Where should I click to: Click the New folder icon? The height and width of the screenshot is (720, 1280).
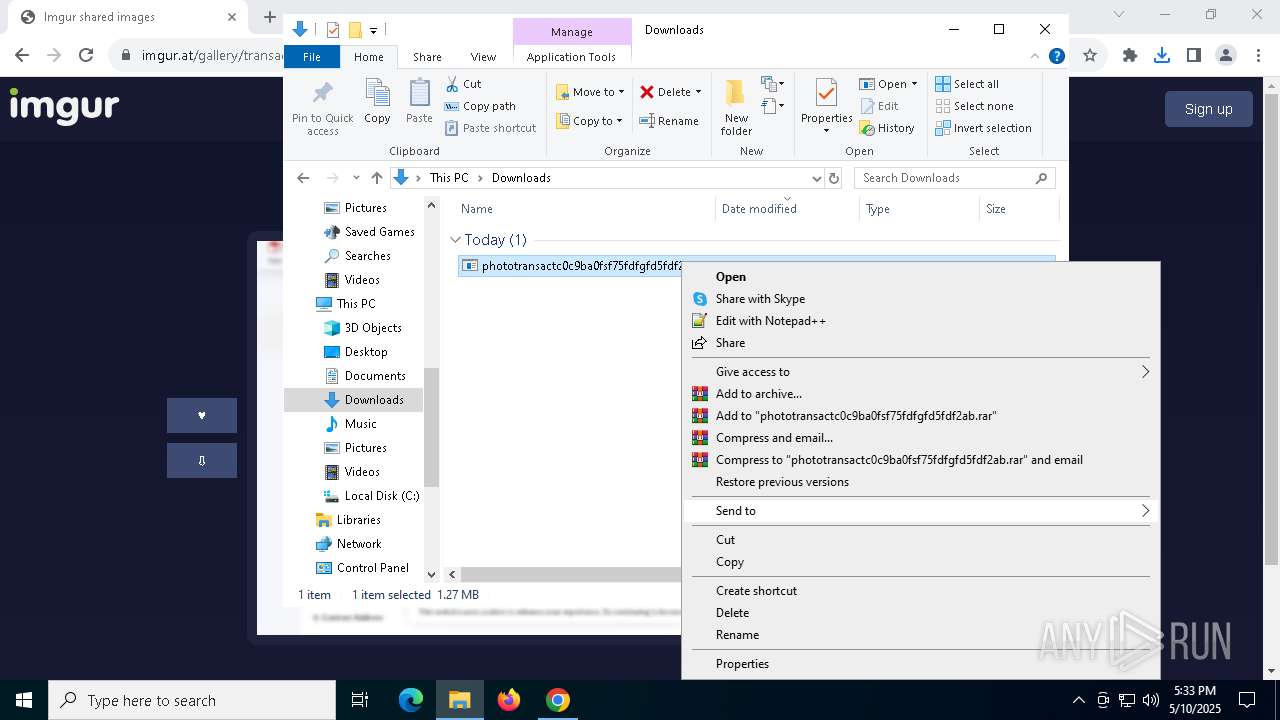click(736, 107)
